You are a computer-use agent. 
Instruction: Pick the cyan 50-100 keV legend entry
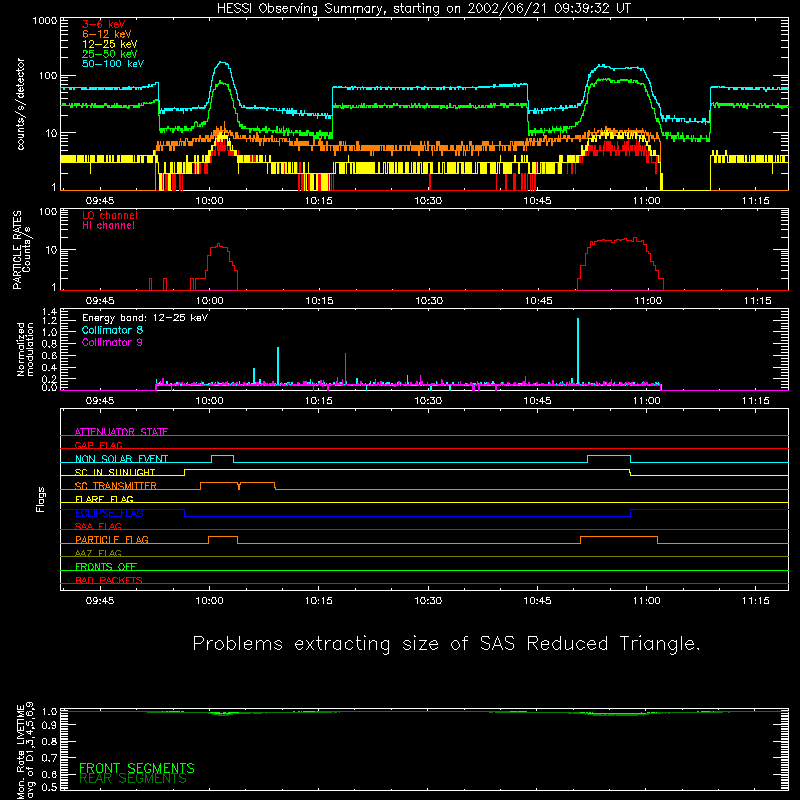[x=113, y=64]
